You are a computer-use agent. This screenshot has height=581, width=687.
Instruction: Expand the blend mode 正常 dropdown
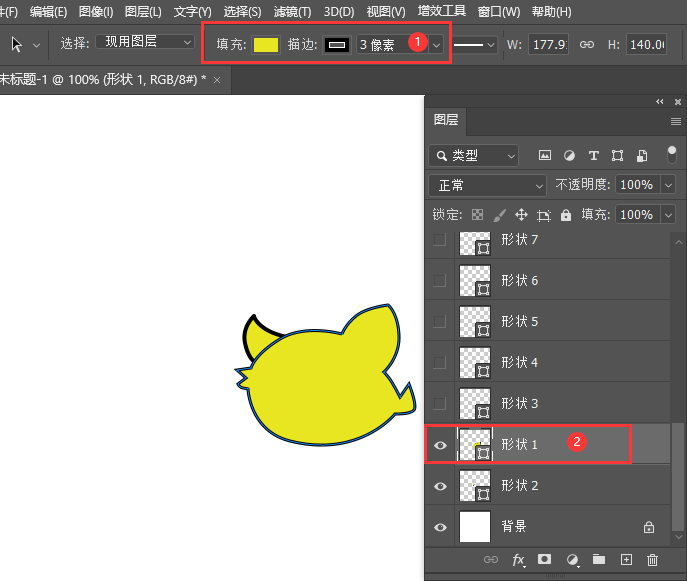(x=487, y=185)
